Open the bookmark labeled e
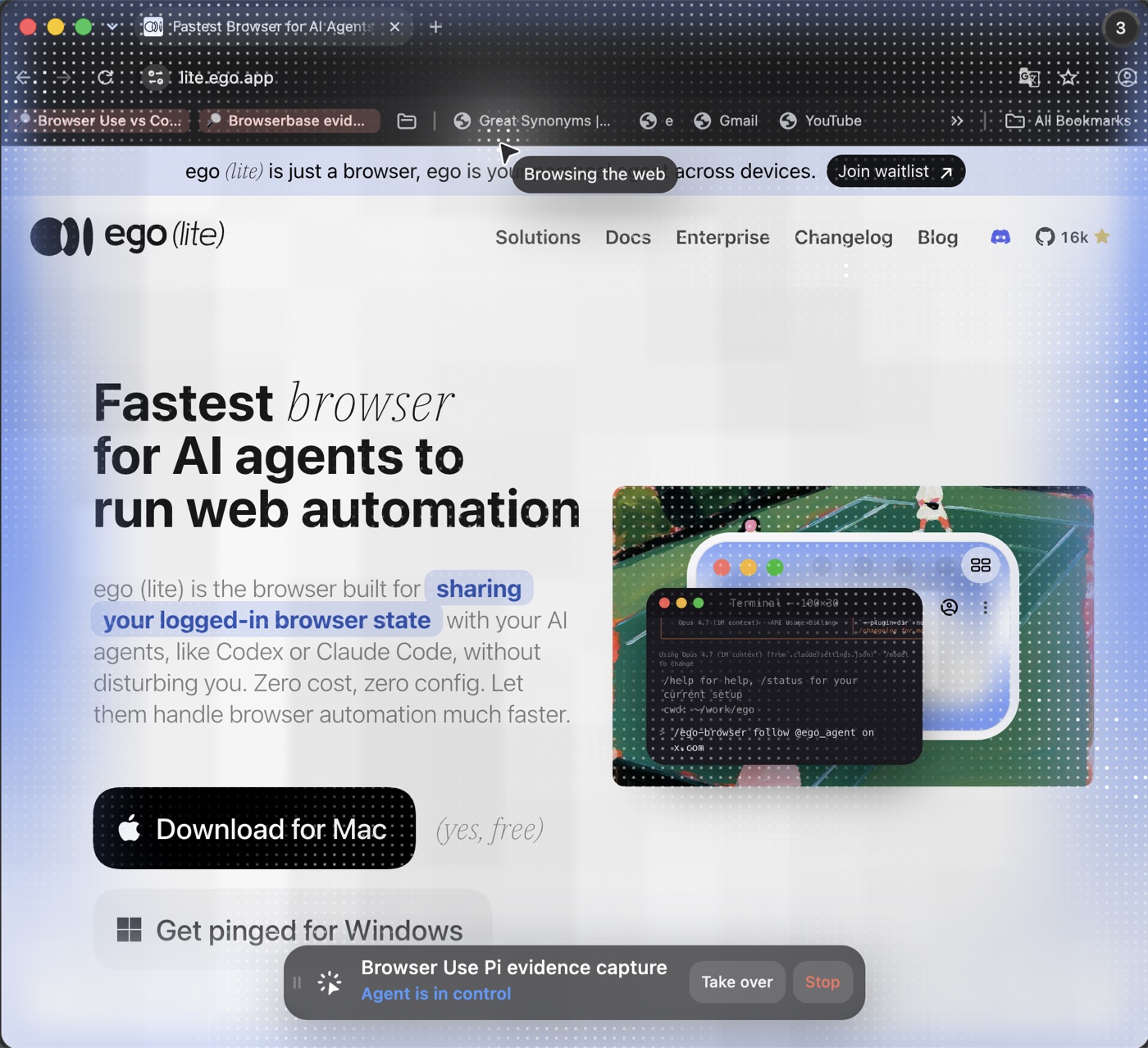 point(657,121)
